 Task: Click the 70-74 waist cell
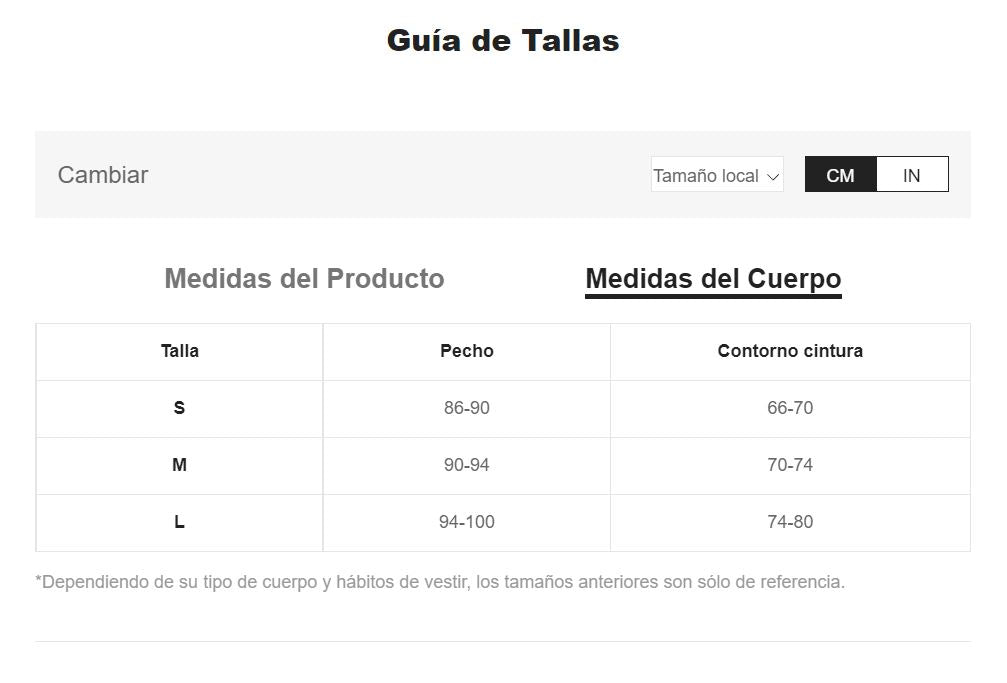click(x=790, y=465)
